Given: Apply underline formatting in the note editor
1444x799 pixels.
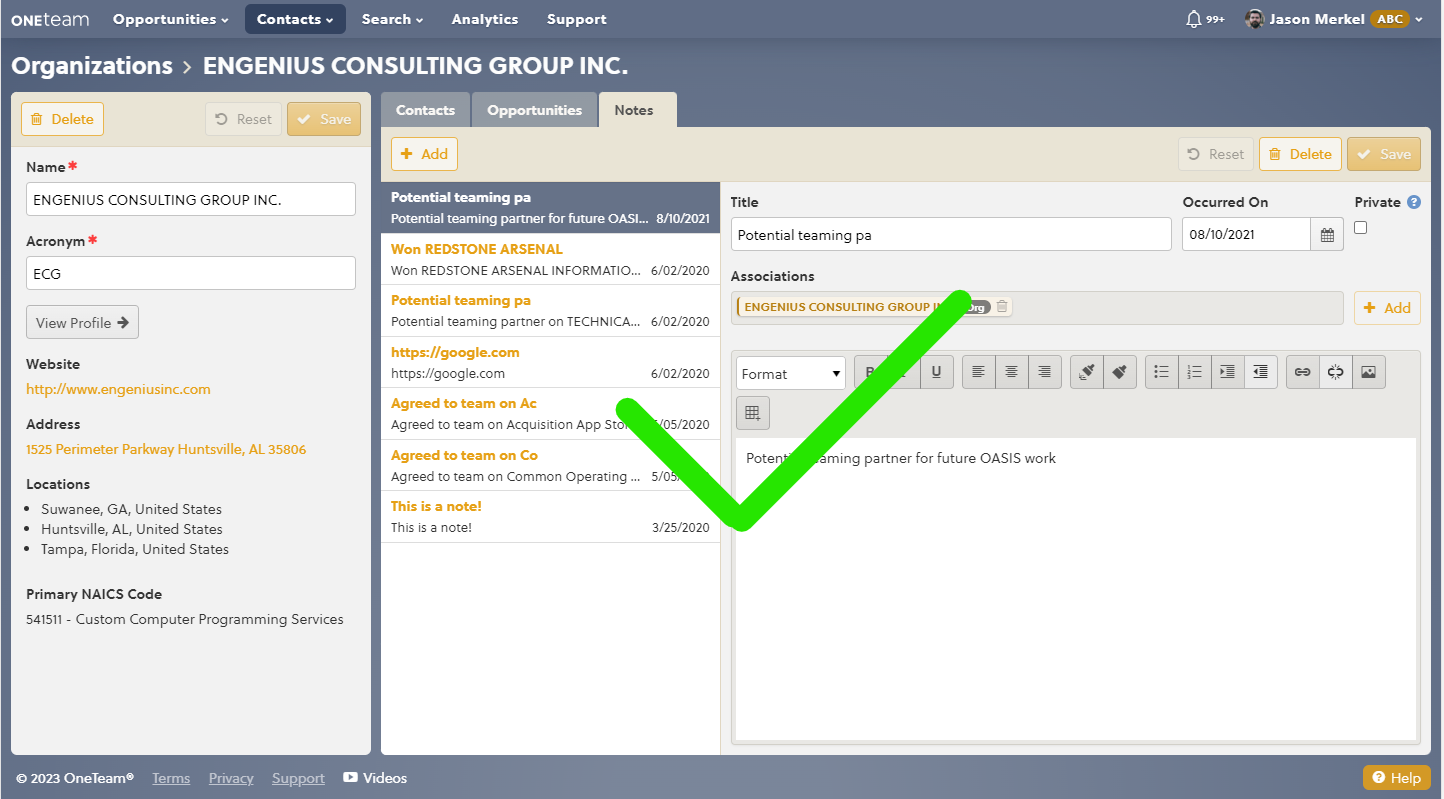Looking at the screenshot, I should click(936, 371).
